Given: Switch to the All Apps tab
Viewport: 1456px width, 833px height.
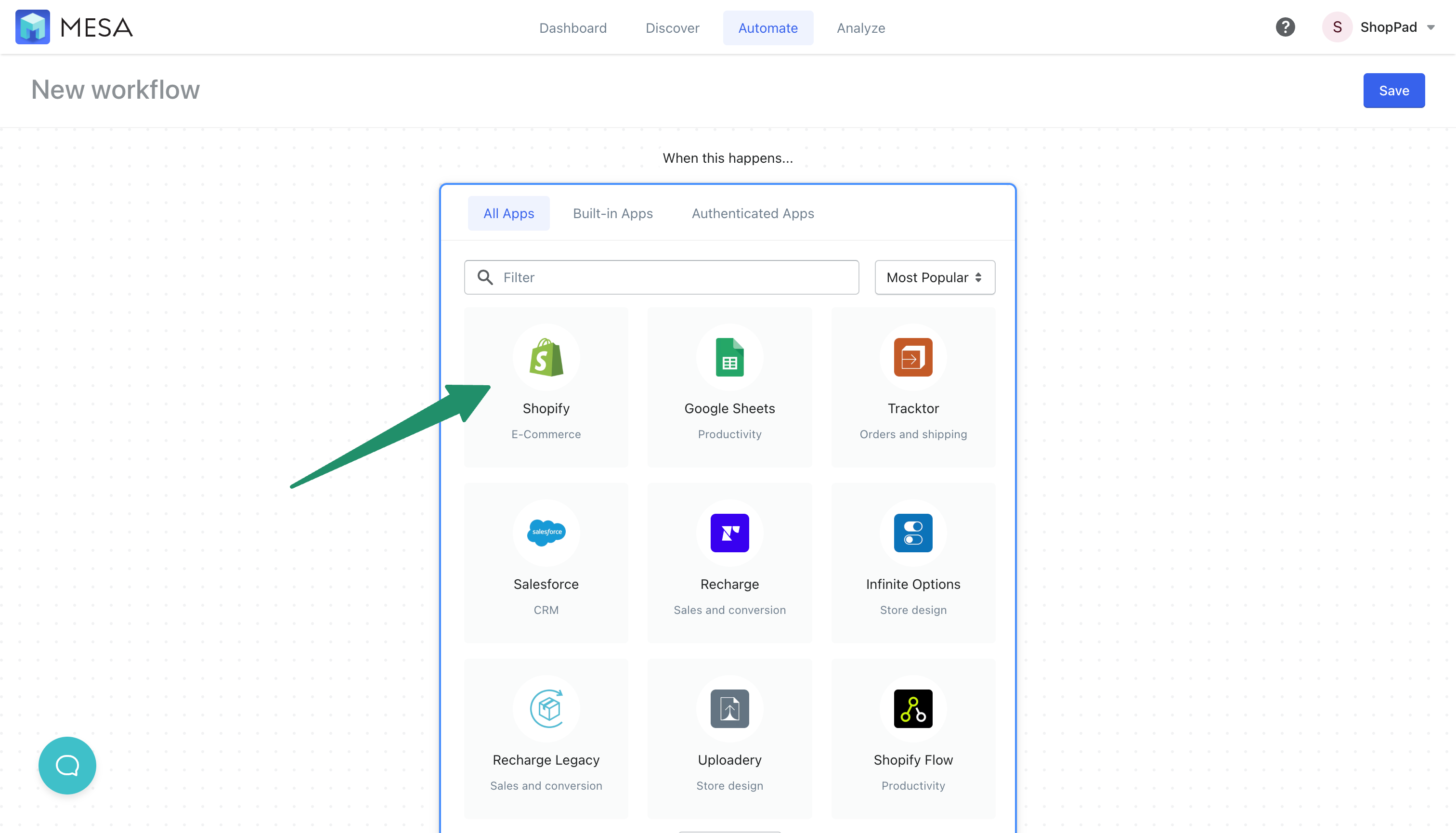Looking at the screenshot, I should click(x=508, y=213).
